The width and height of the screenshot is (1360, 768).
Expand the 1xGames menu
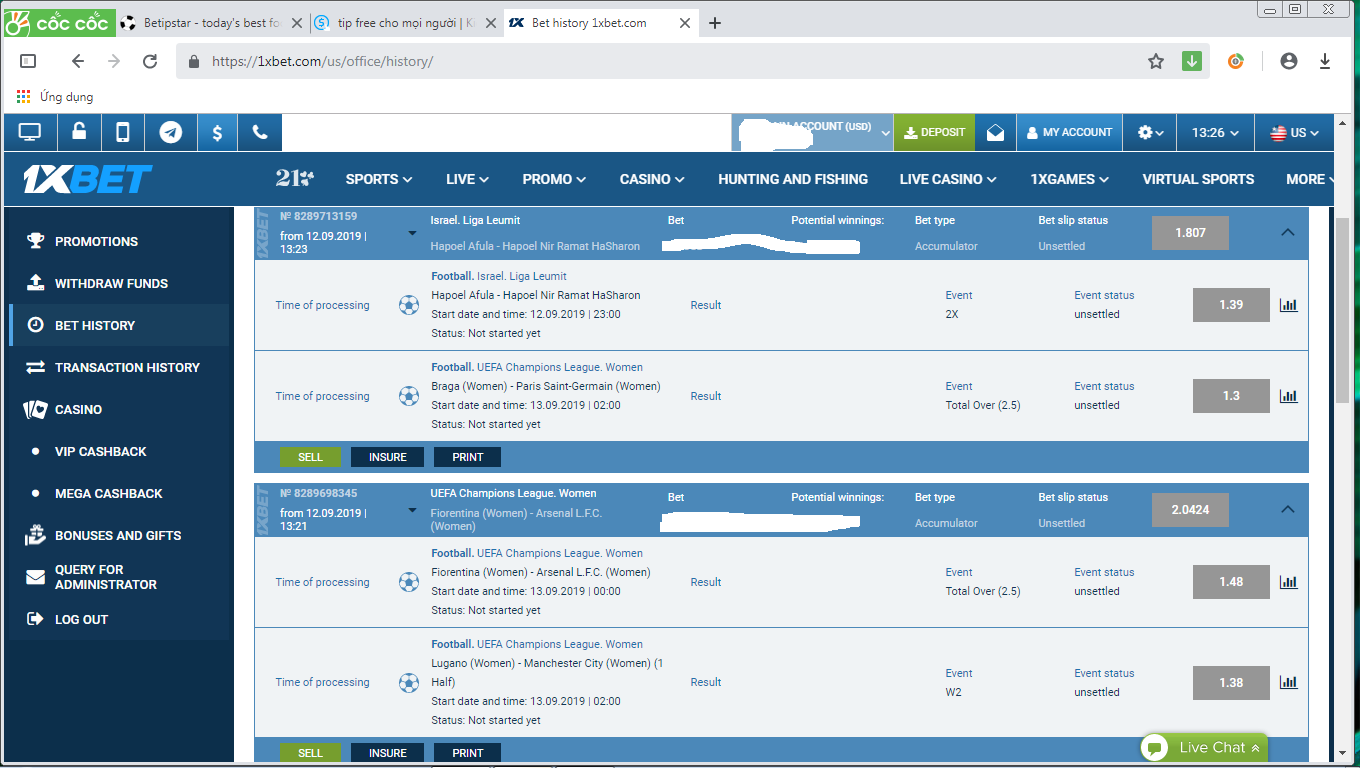[x=1069, y=179]
